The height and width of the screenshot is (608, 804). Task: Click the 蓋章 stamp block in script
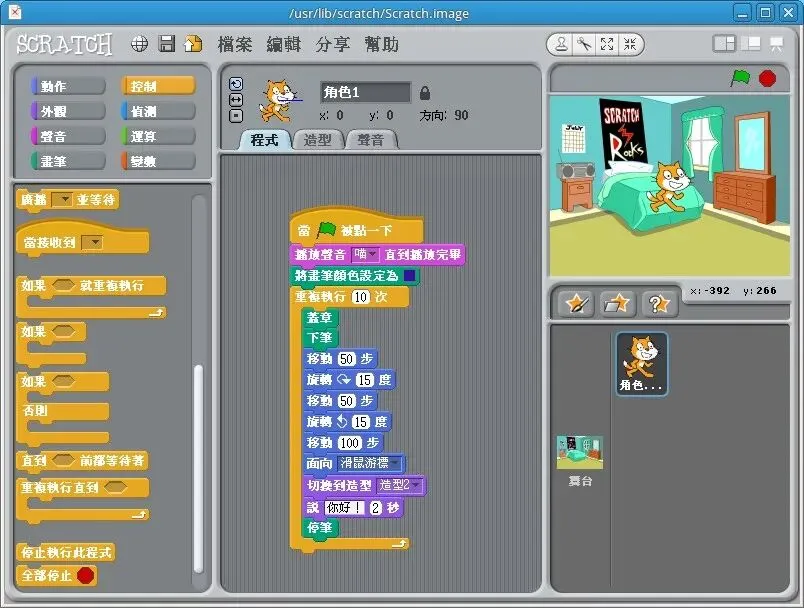click(320, 318)
